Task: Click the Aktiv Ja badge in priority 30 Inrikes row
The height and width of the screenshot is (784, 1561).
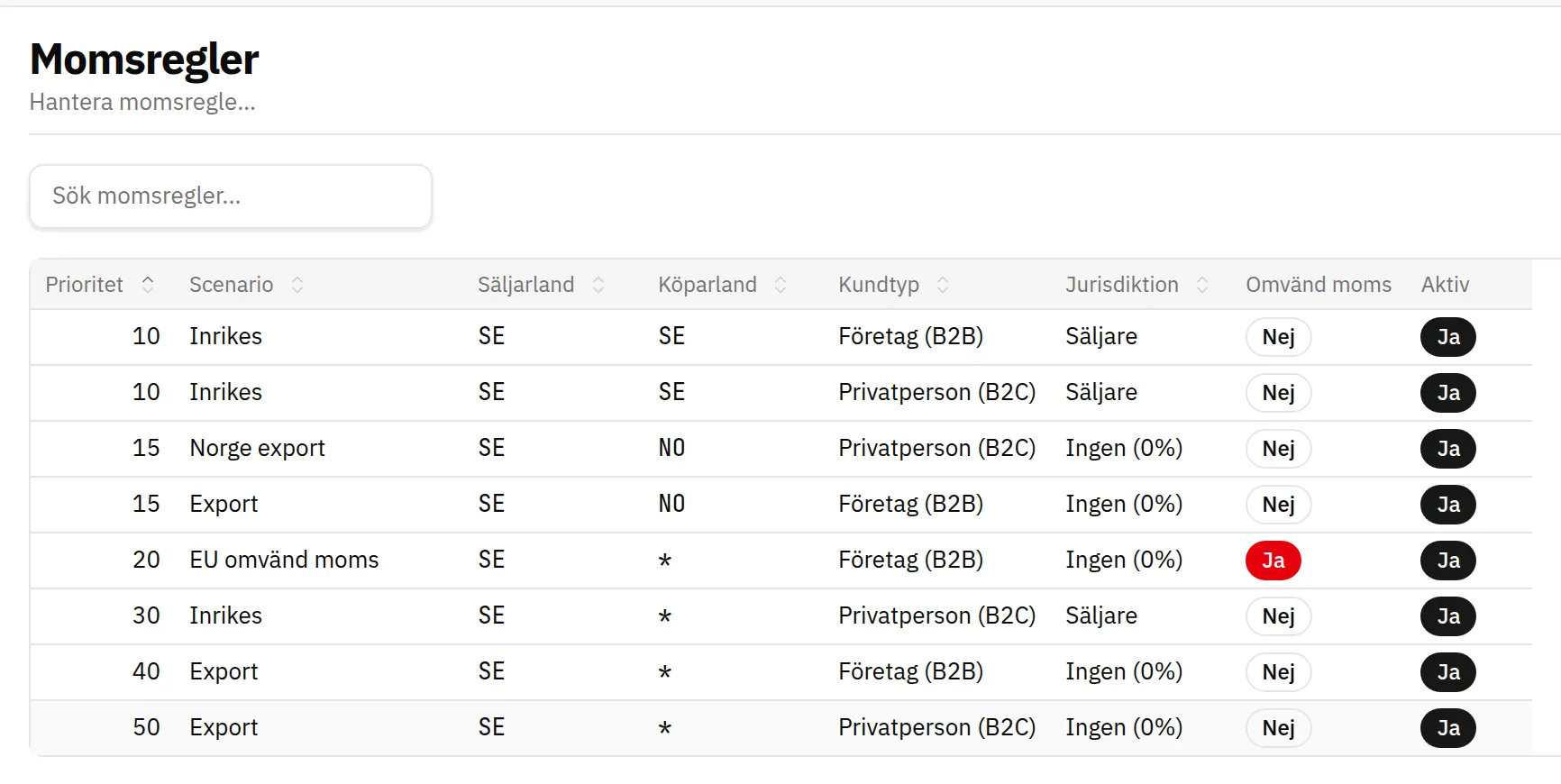Action: coord(1447,616)
